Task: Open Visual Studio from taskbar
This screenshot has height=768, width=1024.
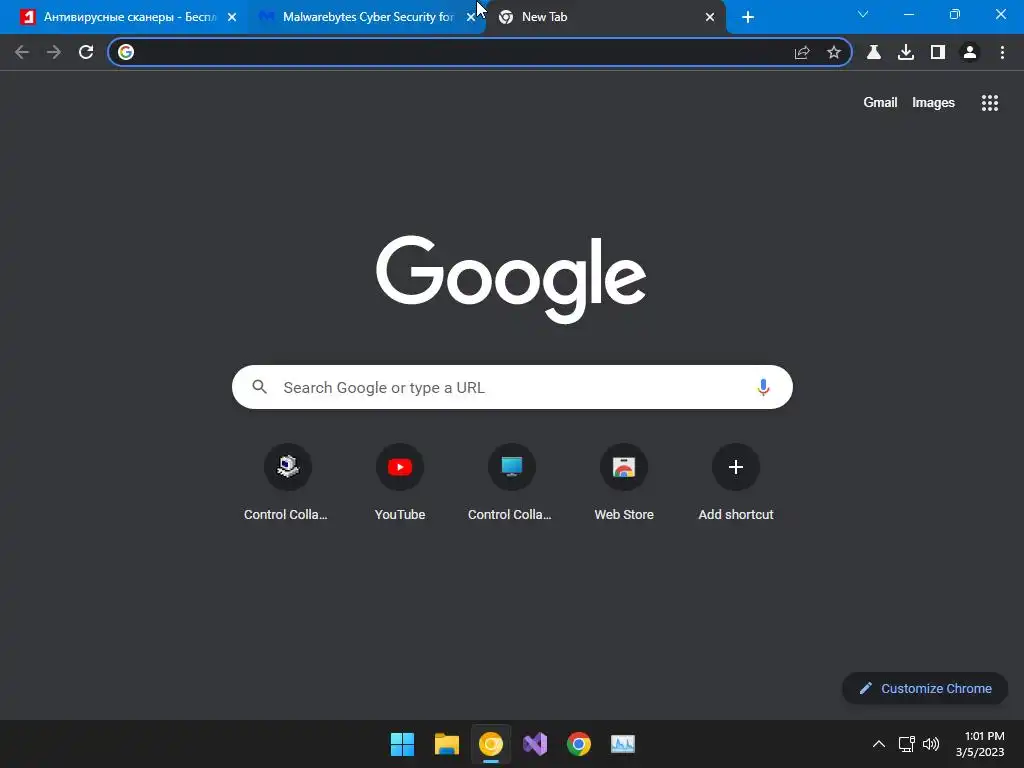Action: (x=535, y=744)
